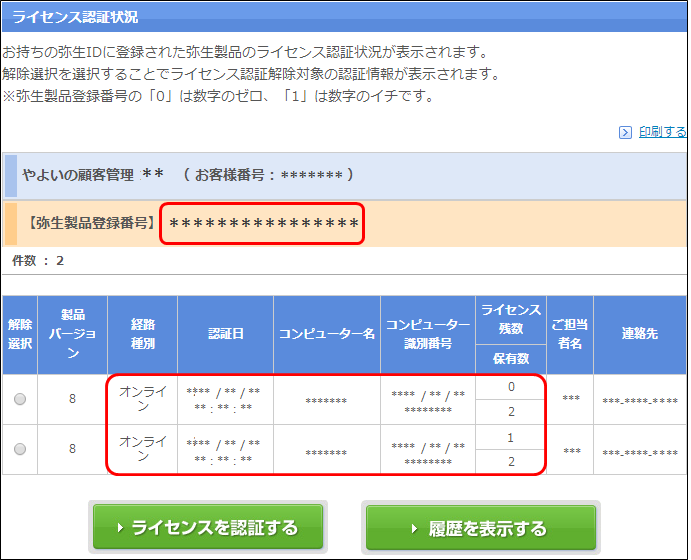The height and width of the screenshot is (560, 691).
Task: Click the first row's masked authentication date
Action: (x=223, y=399)
